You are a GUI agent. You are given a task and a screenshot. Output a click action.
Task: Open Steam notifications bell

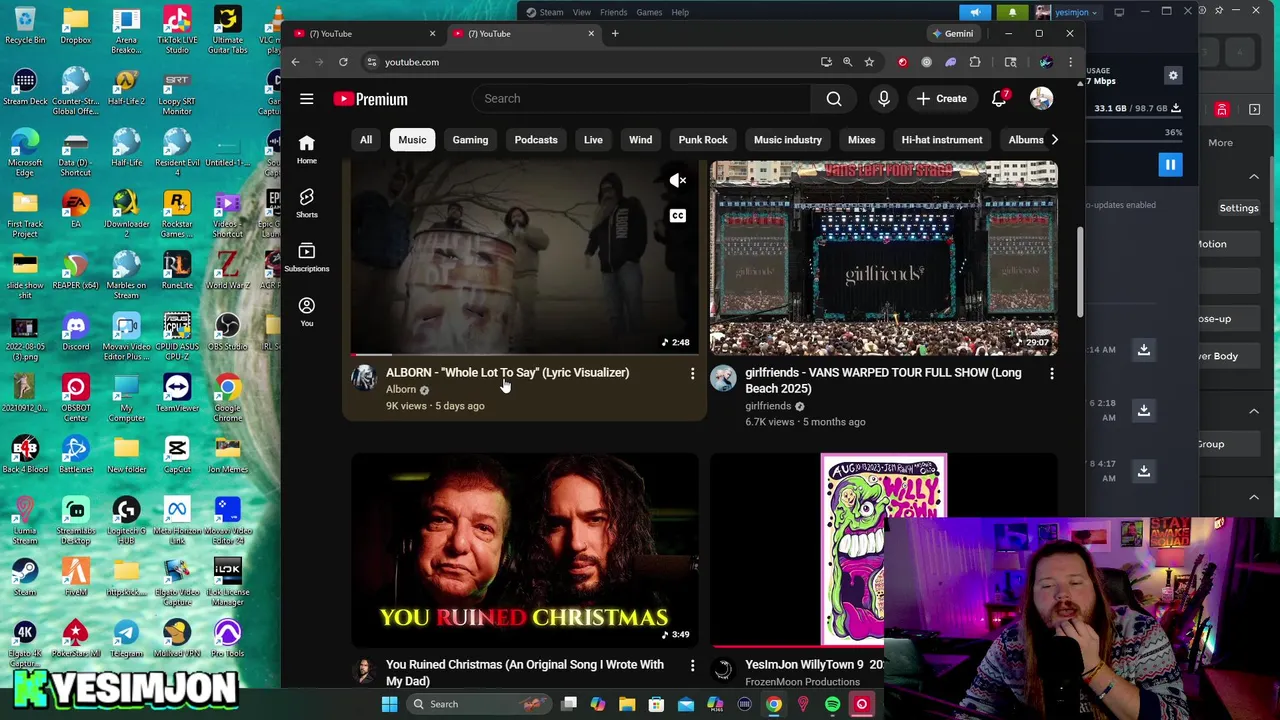click(x=1012, y=12)
